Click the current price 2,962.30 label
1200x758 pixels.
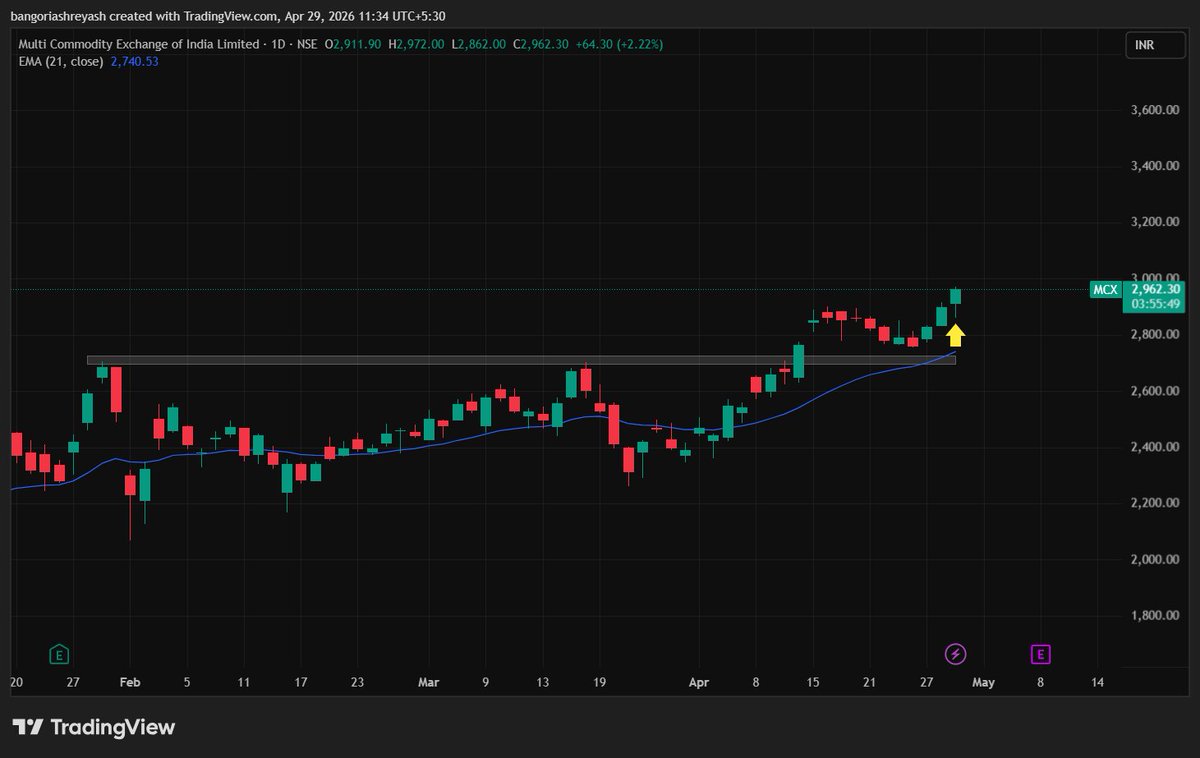pos(1155,289)
